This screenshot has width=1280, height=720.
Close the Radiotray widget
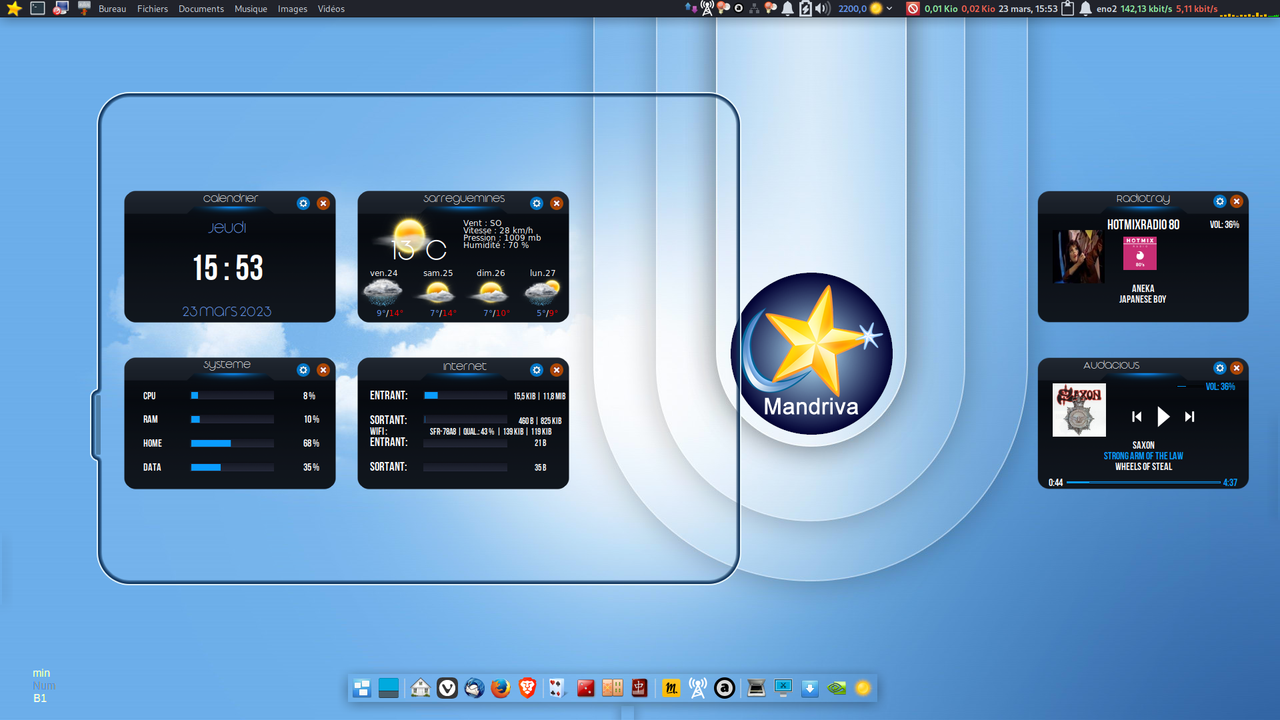click(1237, 201)
